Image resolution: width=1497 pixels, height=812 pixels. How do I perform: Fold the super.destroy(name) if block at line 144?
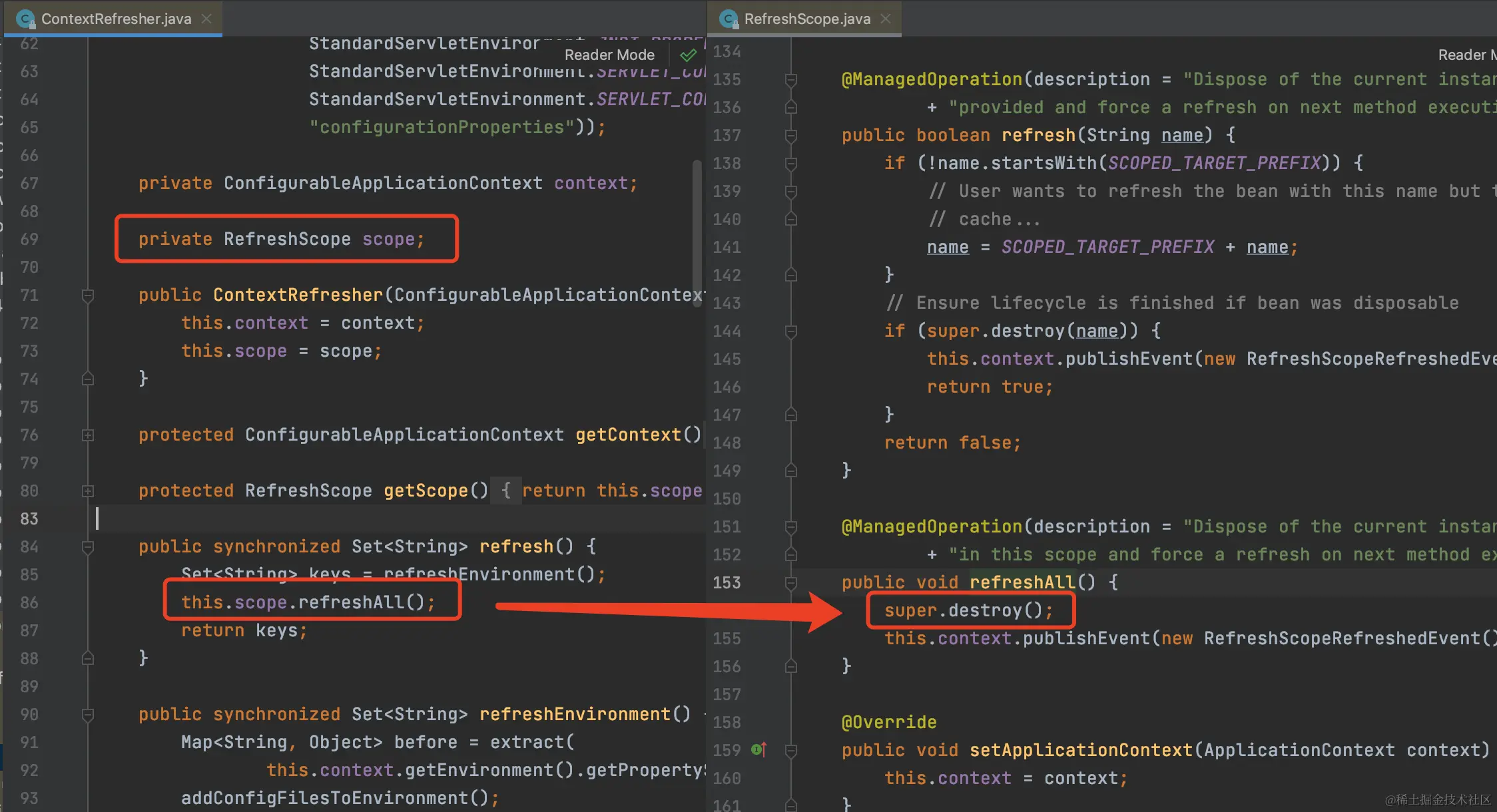pos(790,331)
